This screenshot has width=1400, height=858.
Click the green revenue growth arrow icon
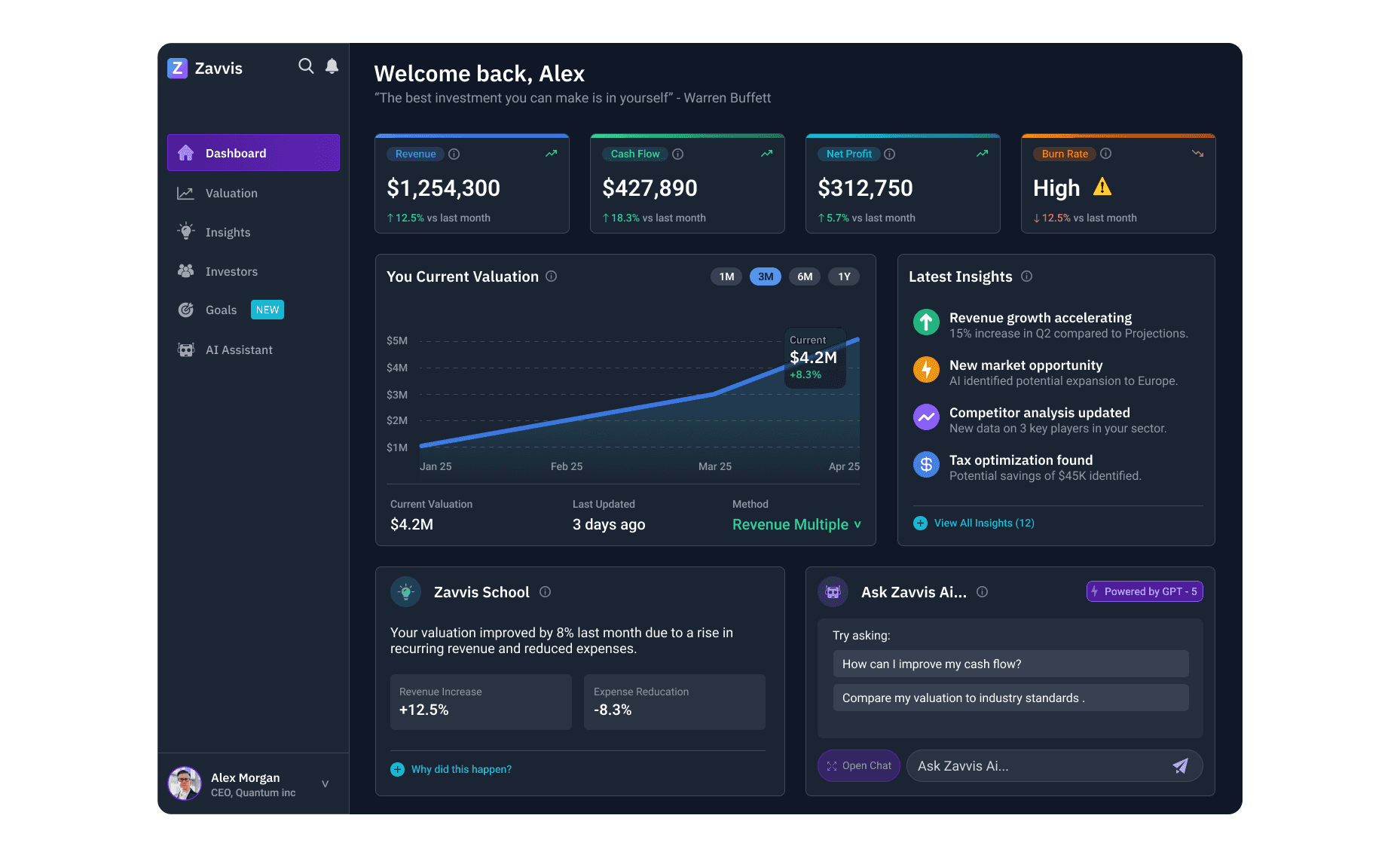[x=926, y=322]
